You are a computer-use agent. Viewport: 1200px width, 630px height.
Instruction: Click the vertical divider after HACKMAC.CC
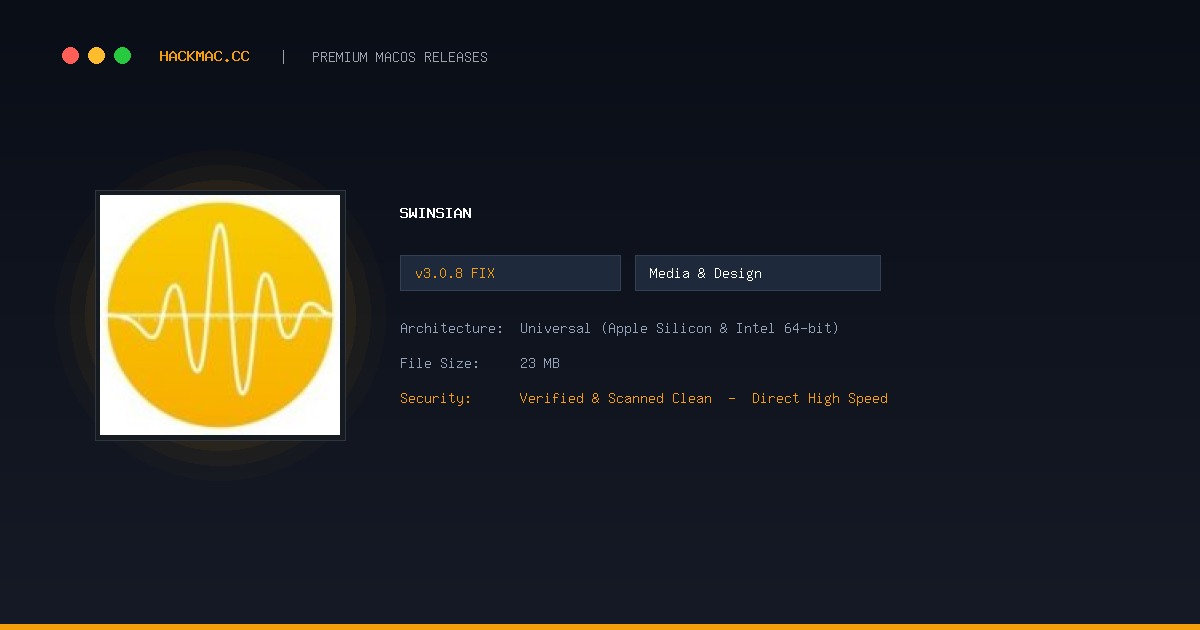pos(283,57)
